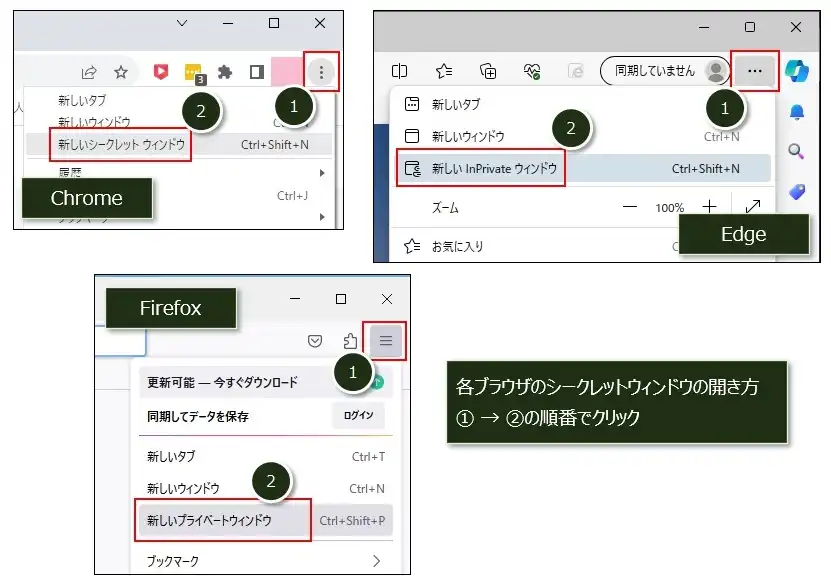Click the bell icon in Edge's sidebar
This screenshot has width=831, height=584.
click(x=797, y=112)
